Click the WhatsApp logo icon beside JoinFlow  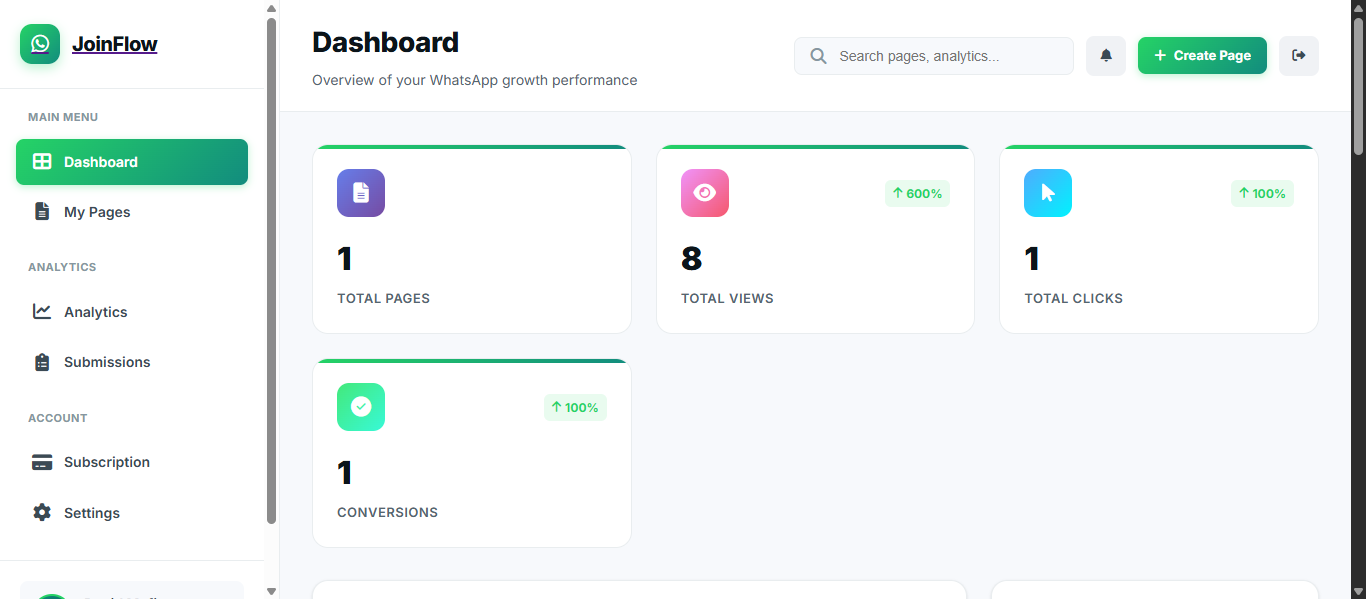tap(39, 43)
